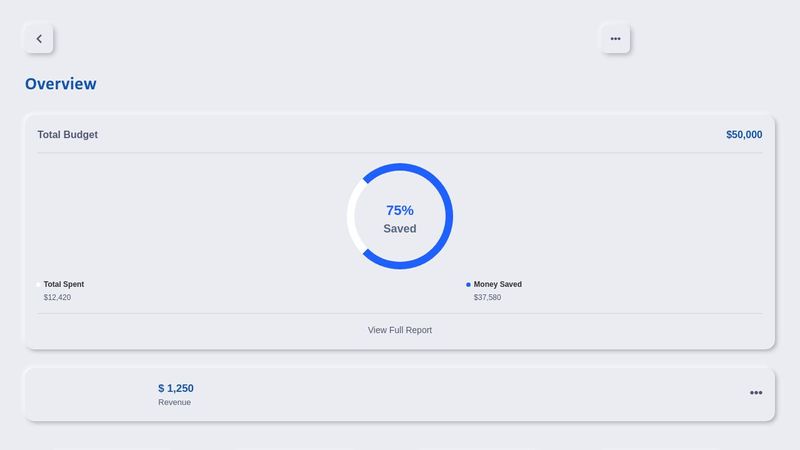The width and height of the screenshot is (800, 450).
Task: Select the Total Budget label
Action: (68, 135)
